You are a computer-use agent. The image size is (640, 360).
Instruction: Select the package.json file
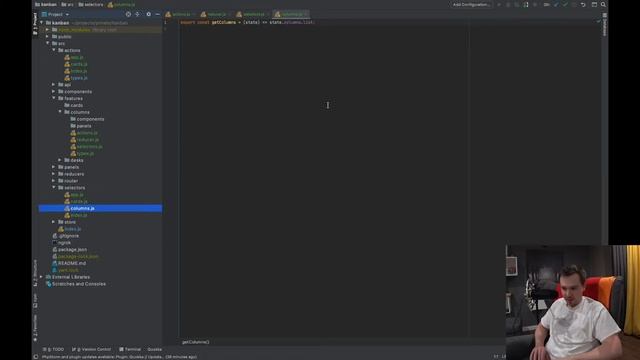click(x=69, y=249)
